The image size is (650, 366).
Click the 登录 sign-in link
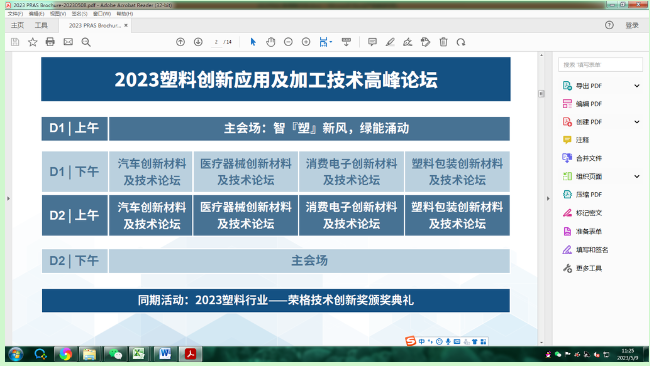click(x=632, y=25)
